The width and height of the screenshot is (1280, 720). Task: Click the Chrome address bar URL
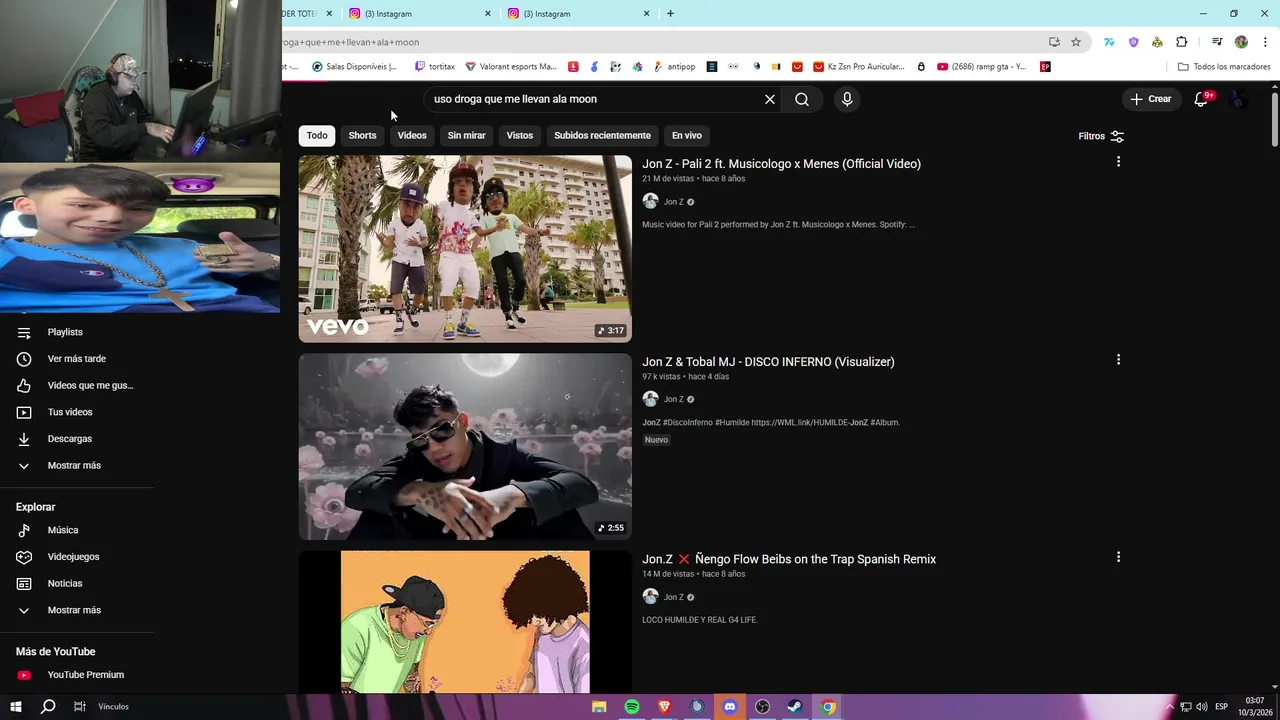(x=660, y=42)
